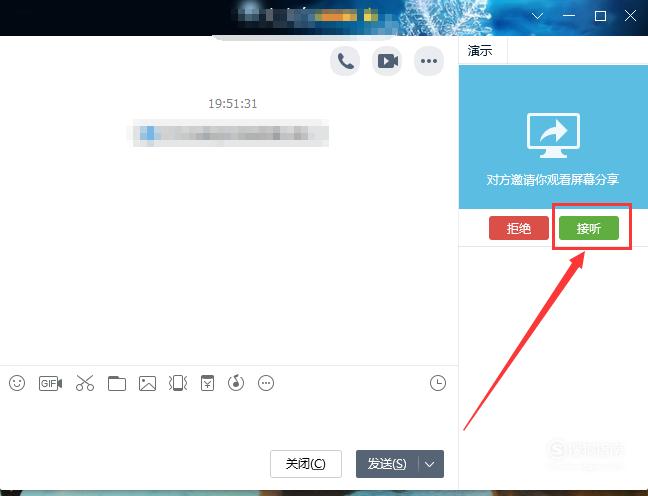Switch to the 演示 tab
648x496 pixels.
tap(481, 51)
